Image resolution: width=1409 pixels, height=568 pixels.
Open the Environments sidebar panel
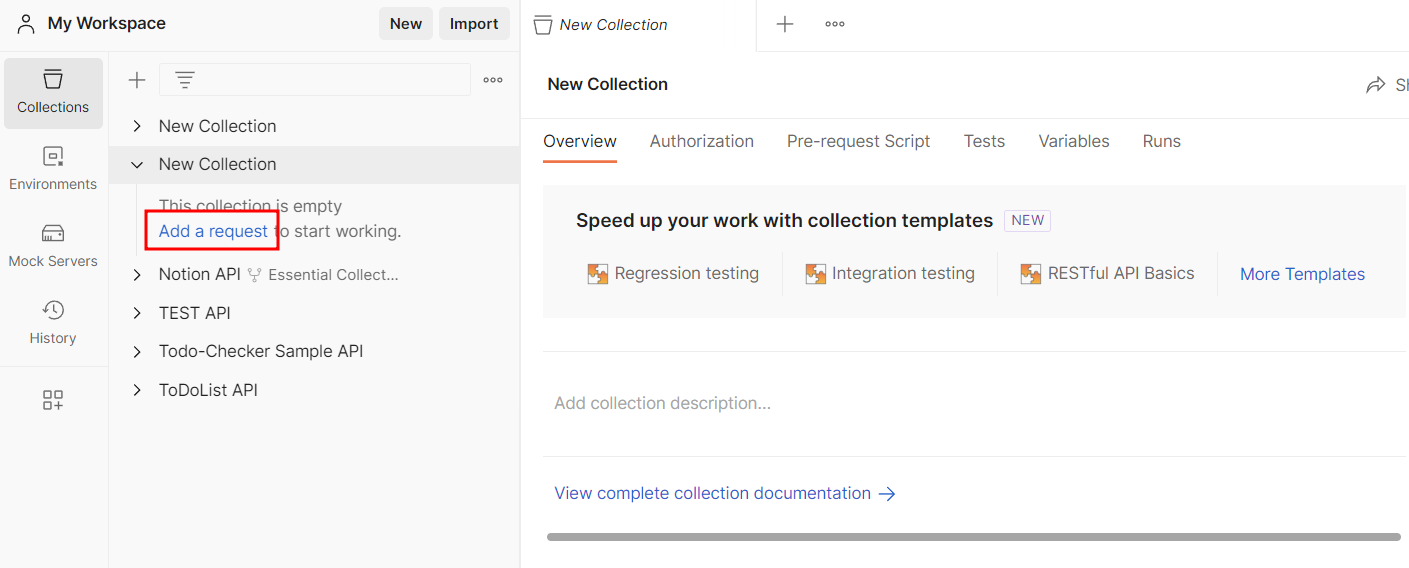point(53,169)
